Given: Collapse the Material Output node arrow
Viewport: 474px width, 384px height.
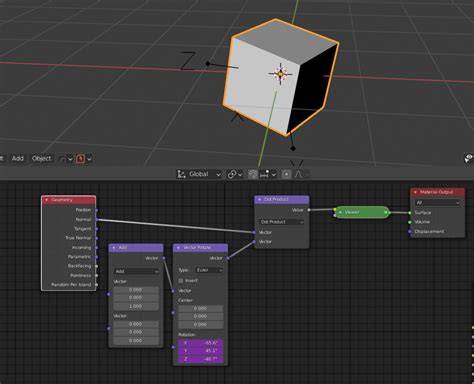Looking at the screenshot, I should click(415, 192).
